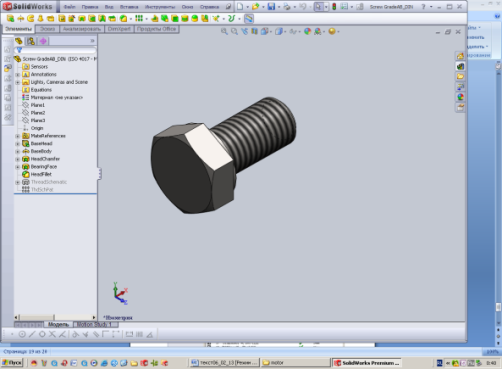Click the Reference Geometry star icon
Image resolution: width=502 pixels, height=369 pixels.
pyautogui.click(x=216, y=18)
